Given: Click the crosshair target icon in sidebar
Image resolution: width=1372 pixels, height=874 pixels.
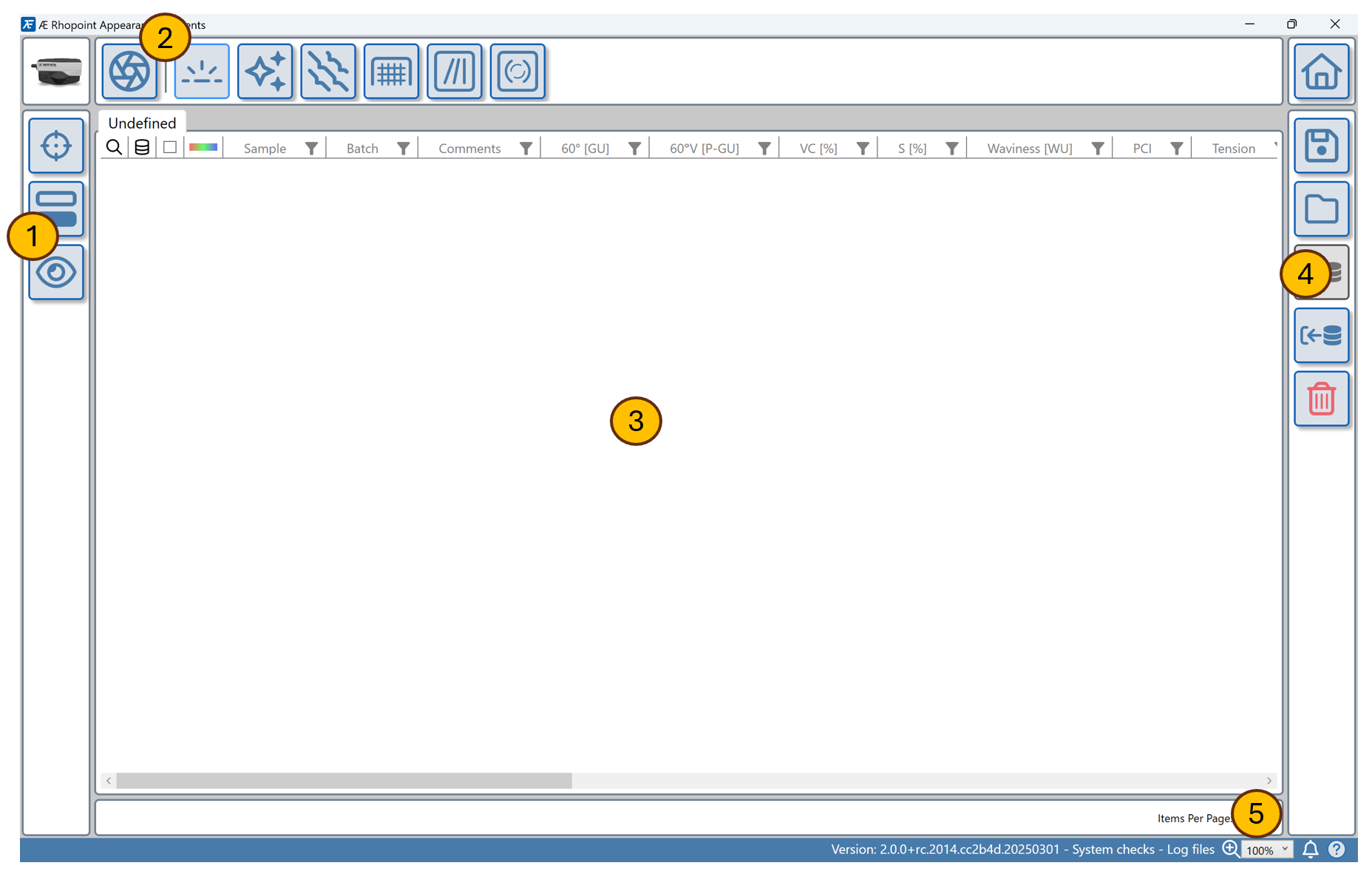Looking at the screenshot, I should [56, 146].
